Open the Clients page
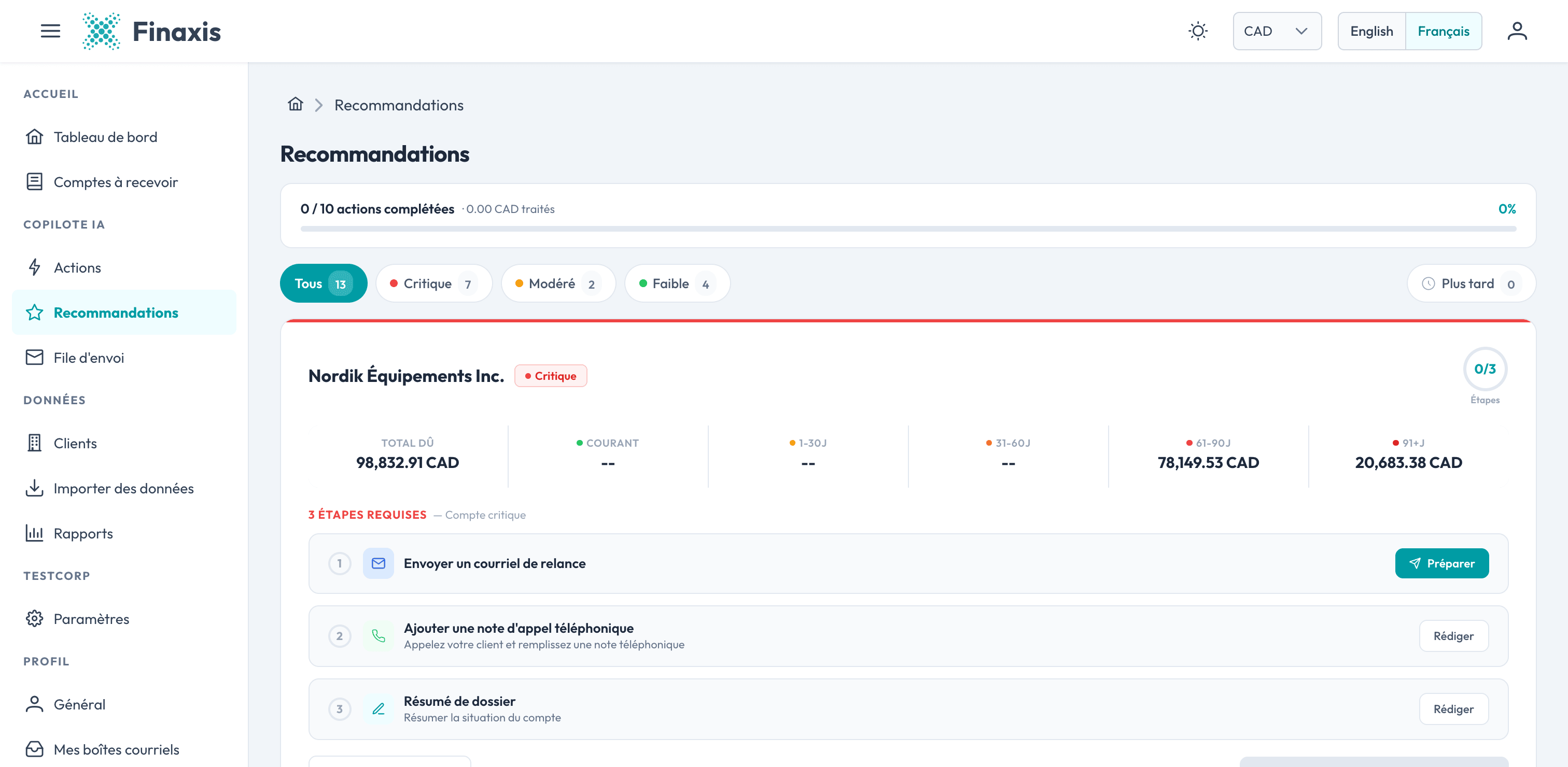This screenshot has width=1568, height=767. click(x=124, y=444)
